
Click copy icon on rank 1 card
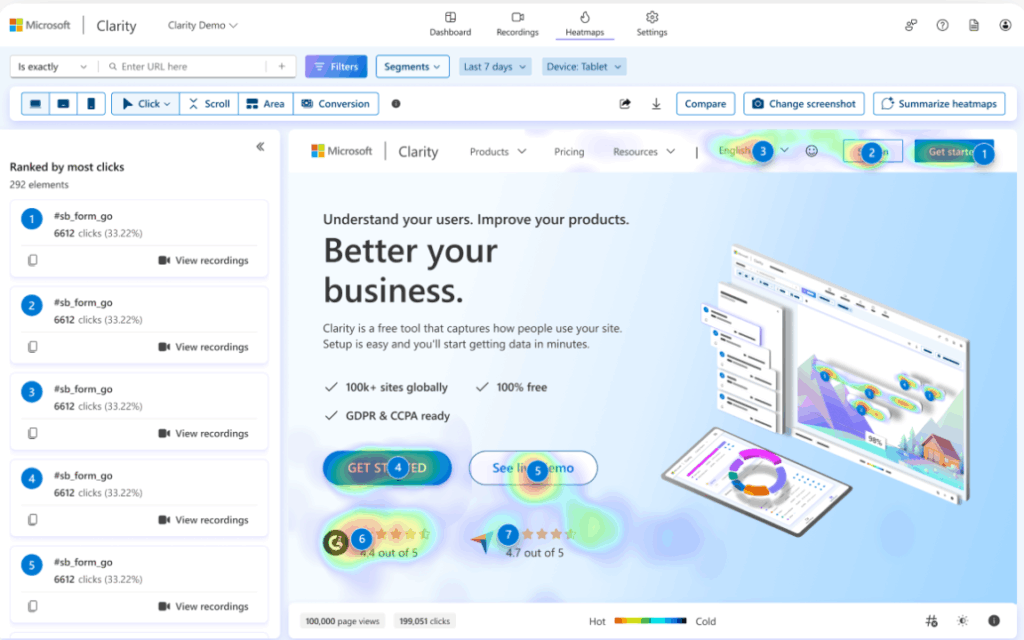coord(33,260)
